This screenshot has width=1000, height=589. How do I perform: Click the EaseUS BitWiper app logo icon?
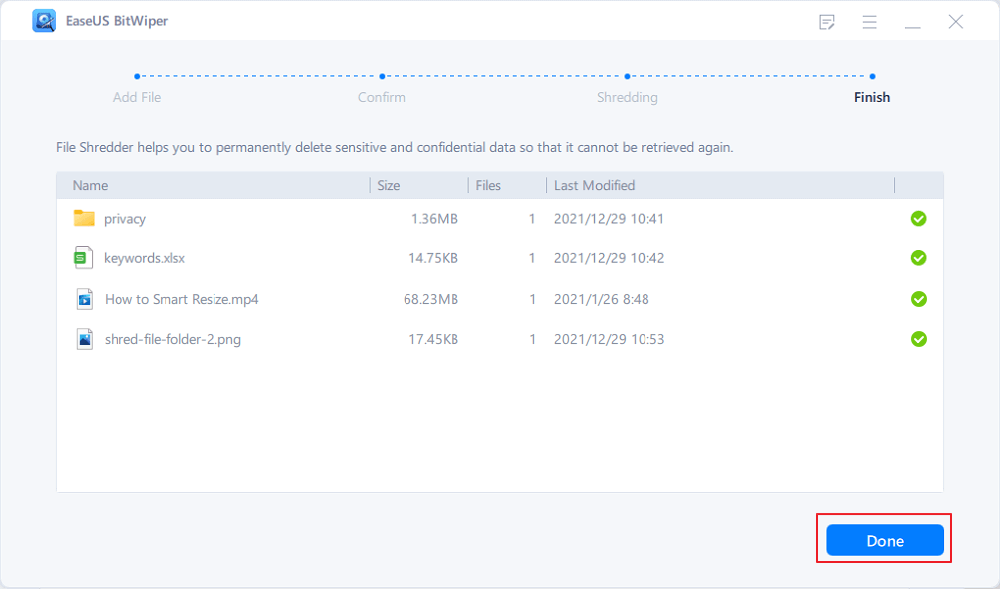44,21
